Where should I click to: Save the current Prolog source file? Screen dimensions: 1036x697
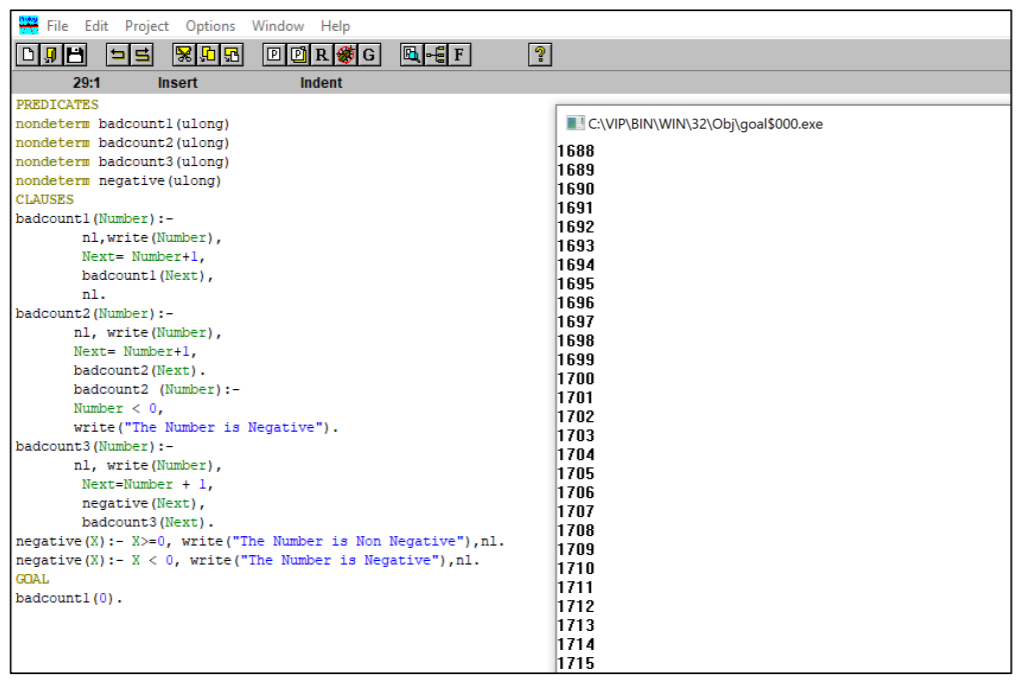tap(75, 54)
